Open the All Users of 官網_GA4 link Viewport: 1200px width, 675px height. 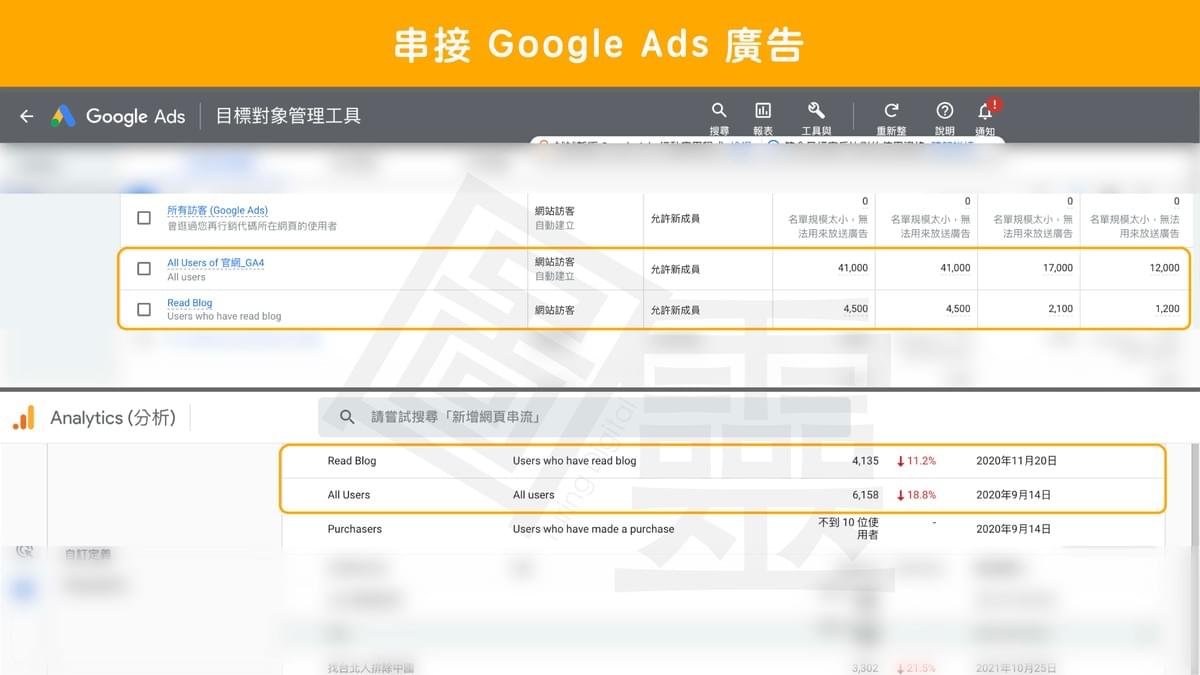tap(215, 263)
